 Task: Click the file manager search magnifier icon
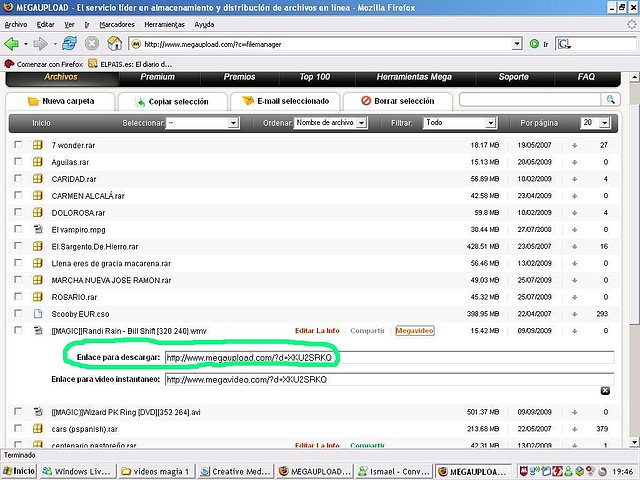click(611, 99)
